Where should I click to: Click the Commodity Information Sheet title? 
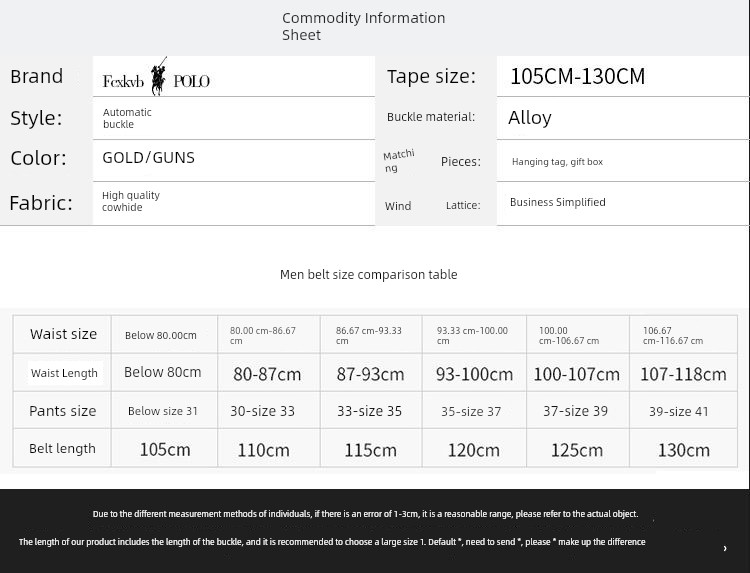(363, 26)
